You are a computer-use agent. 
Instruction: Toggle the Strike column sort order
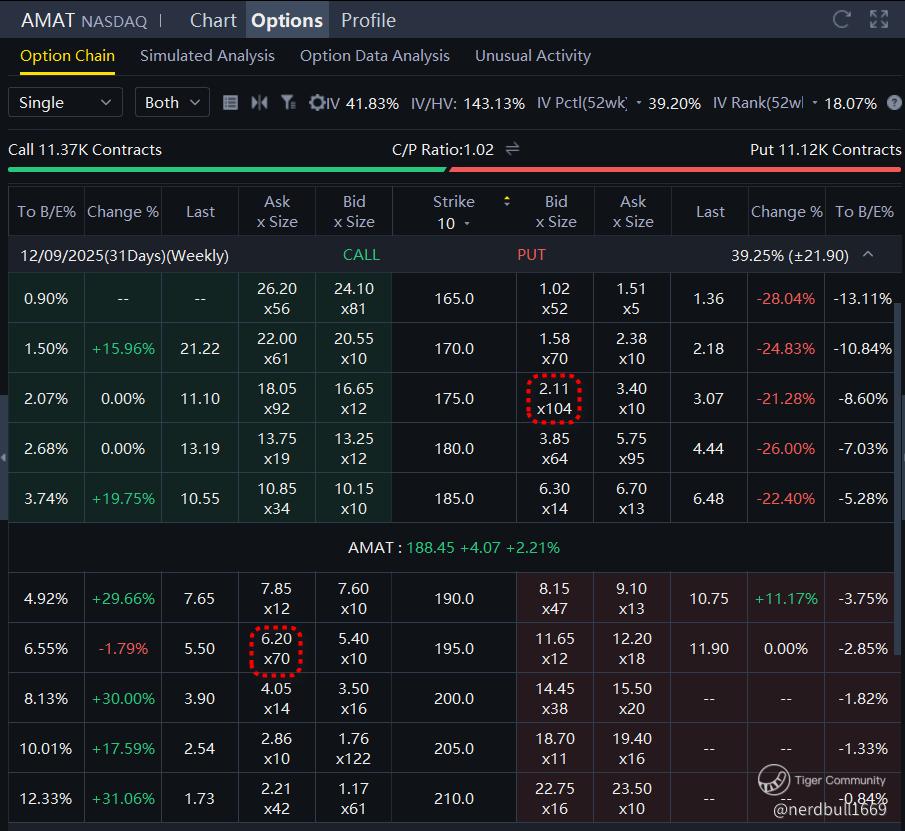(x=507, y=201)
